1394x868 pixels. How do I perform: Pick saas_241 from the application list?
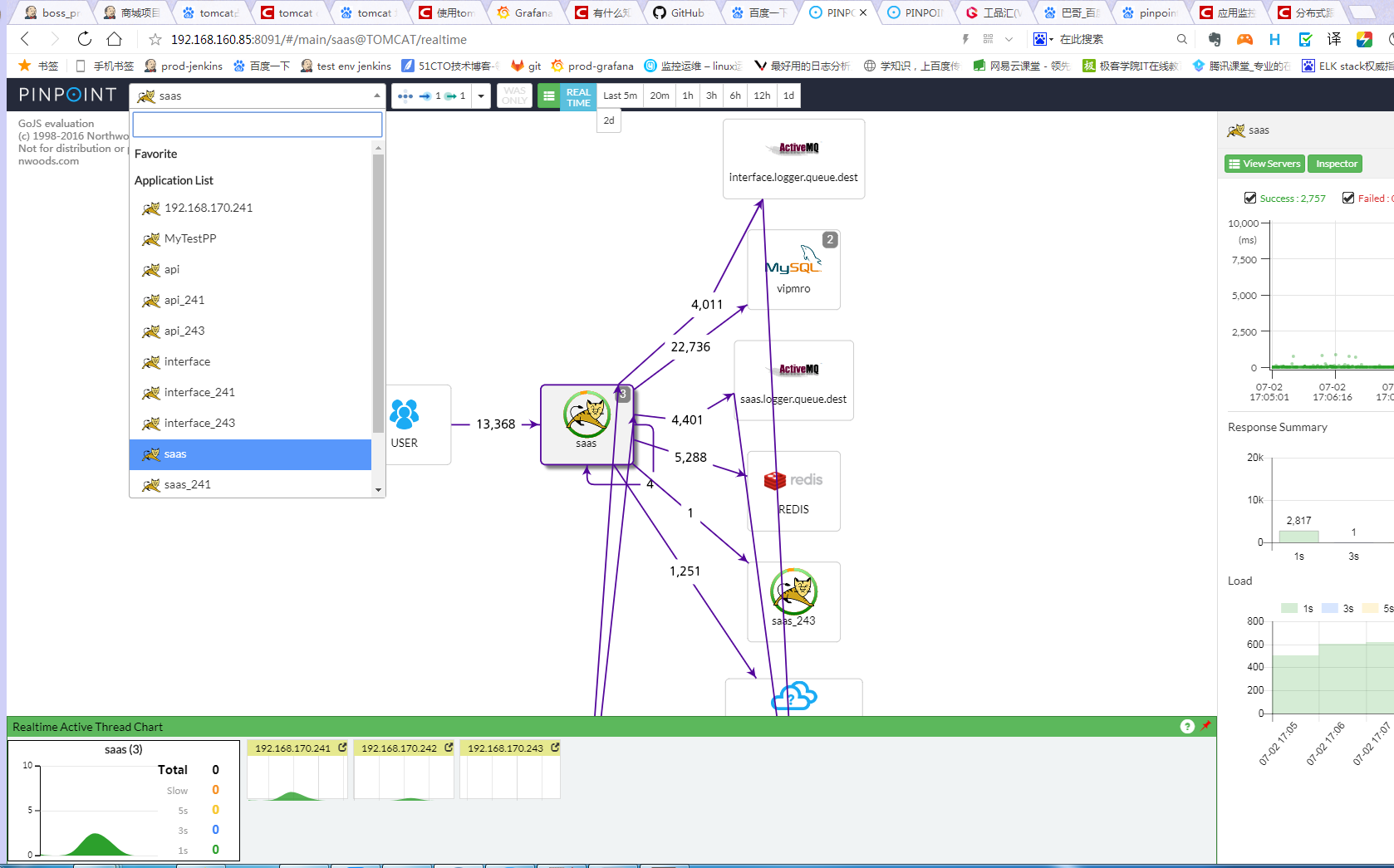[251, 484]
